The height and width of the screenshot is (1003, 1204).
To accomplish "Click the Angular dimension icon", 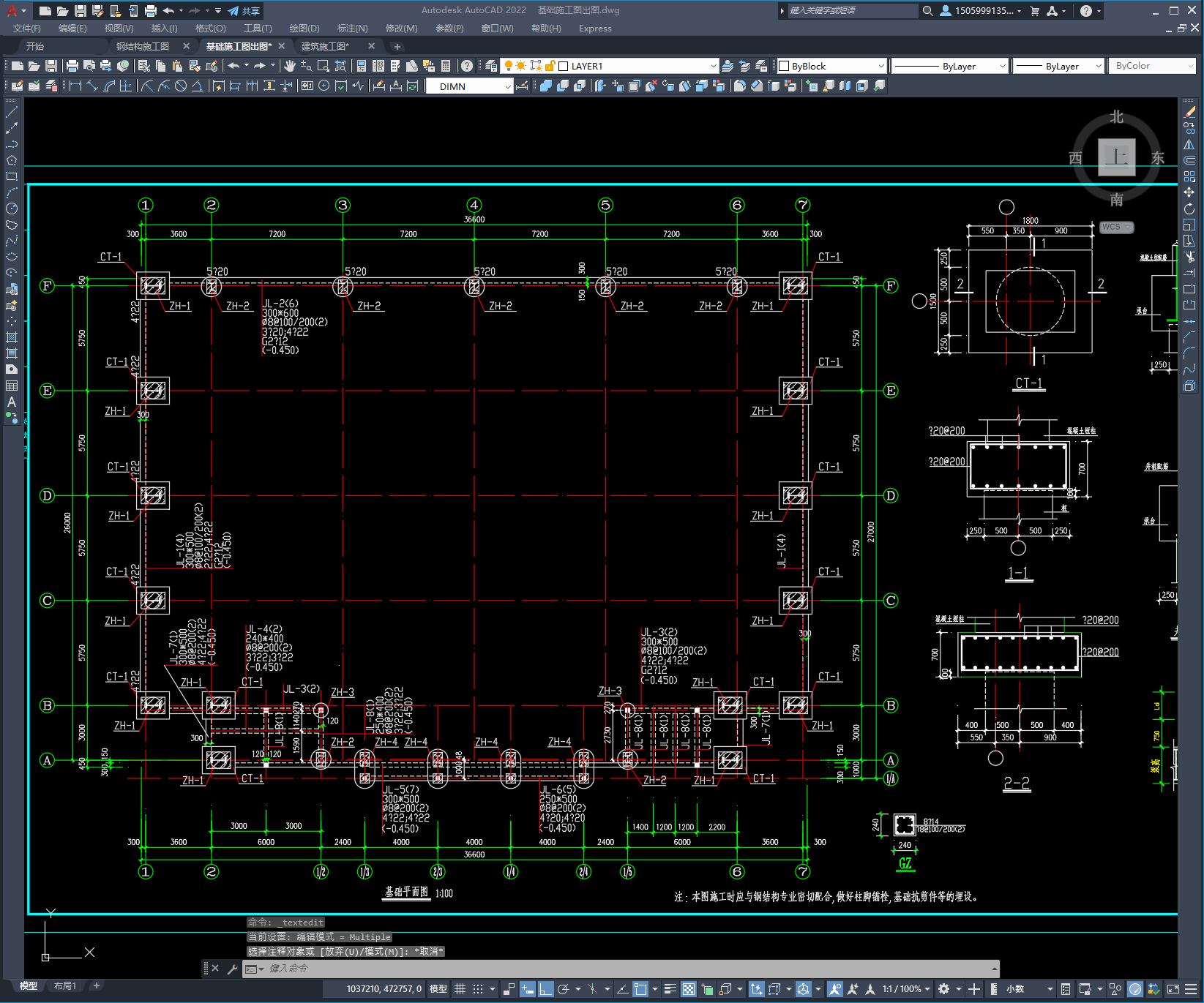I will pyautogui.click(x=197, y=86).
